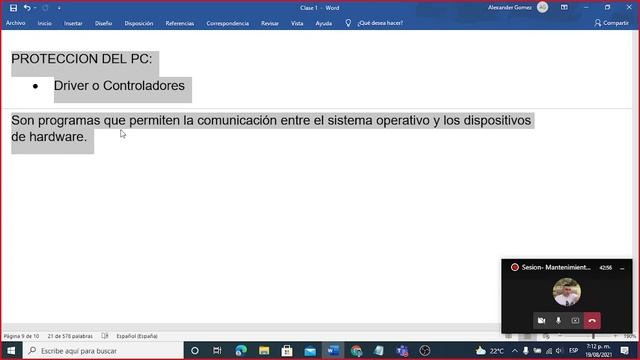The width and height of the screenshot is (640, 360).
Task: Click the proofing spell-check icon
Action: 105,336
